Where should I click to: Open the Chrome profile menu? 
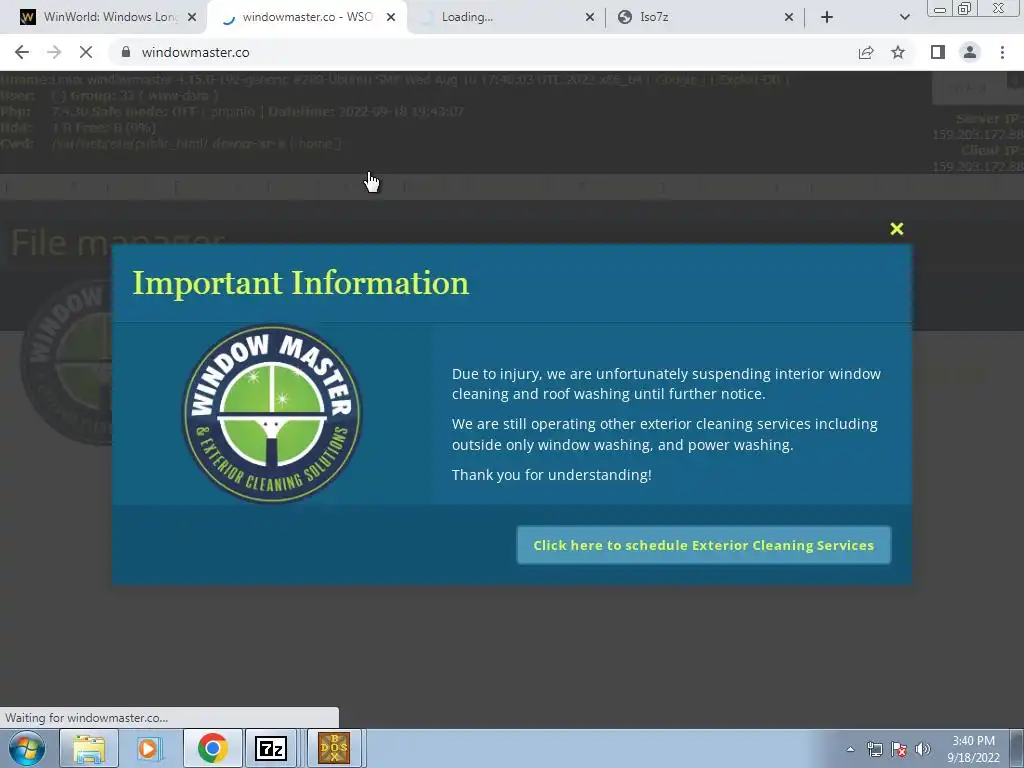pos(970,52)
